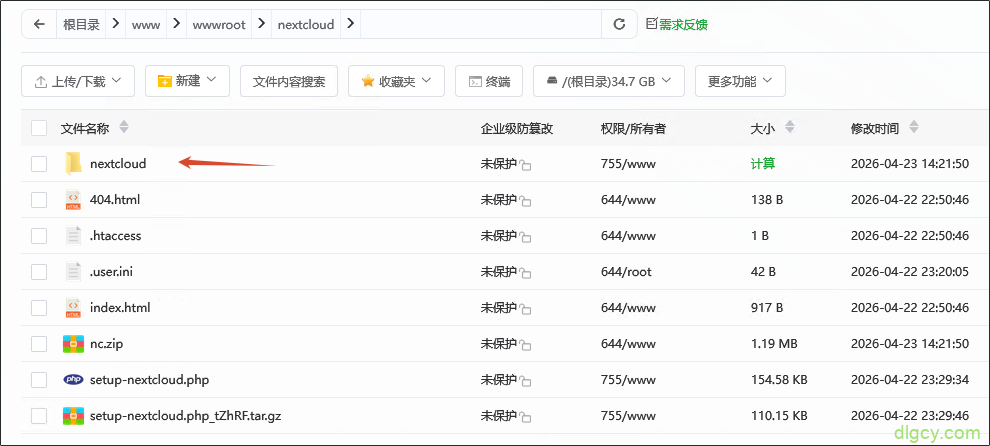Click the lock icon in the nc.zip row
This screenshot has width=990, height=446.
(x=525, y=346)
